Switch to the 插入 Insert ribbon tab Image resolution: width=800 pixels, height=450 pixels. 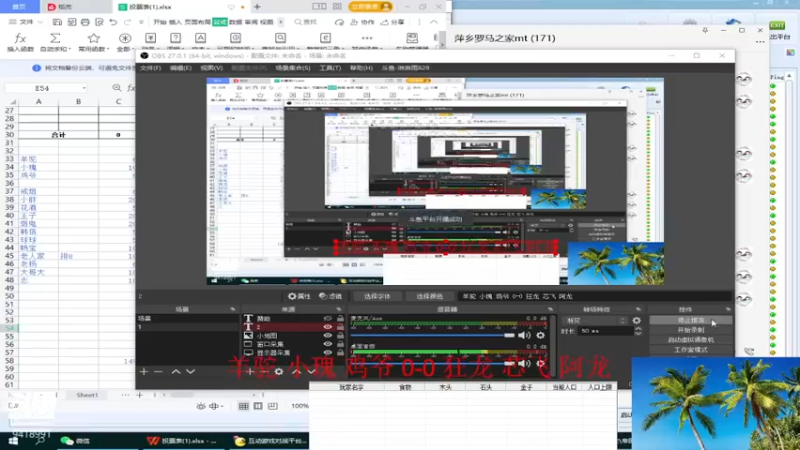[x=175, y=22]
